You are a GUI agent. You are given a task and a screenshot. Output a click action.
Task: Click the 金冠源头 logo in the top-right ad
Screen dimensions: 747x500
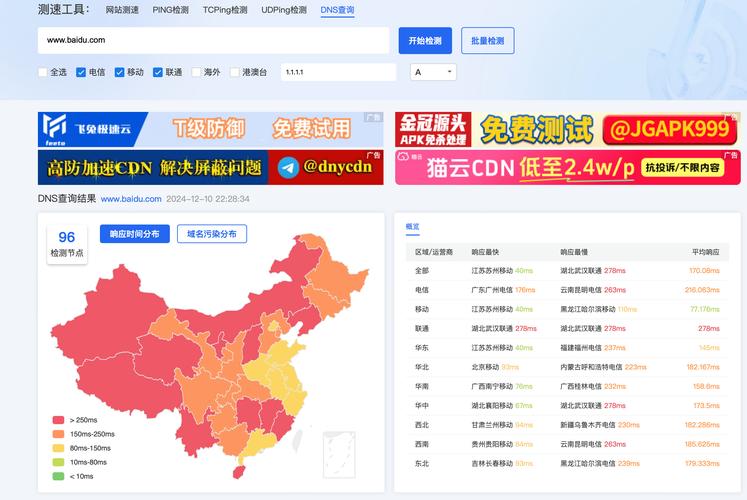coord(433,128)
